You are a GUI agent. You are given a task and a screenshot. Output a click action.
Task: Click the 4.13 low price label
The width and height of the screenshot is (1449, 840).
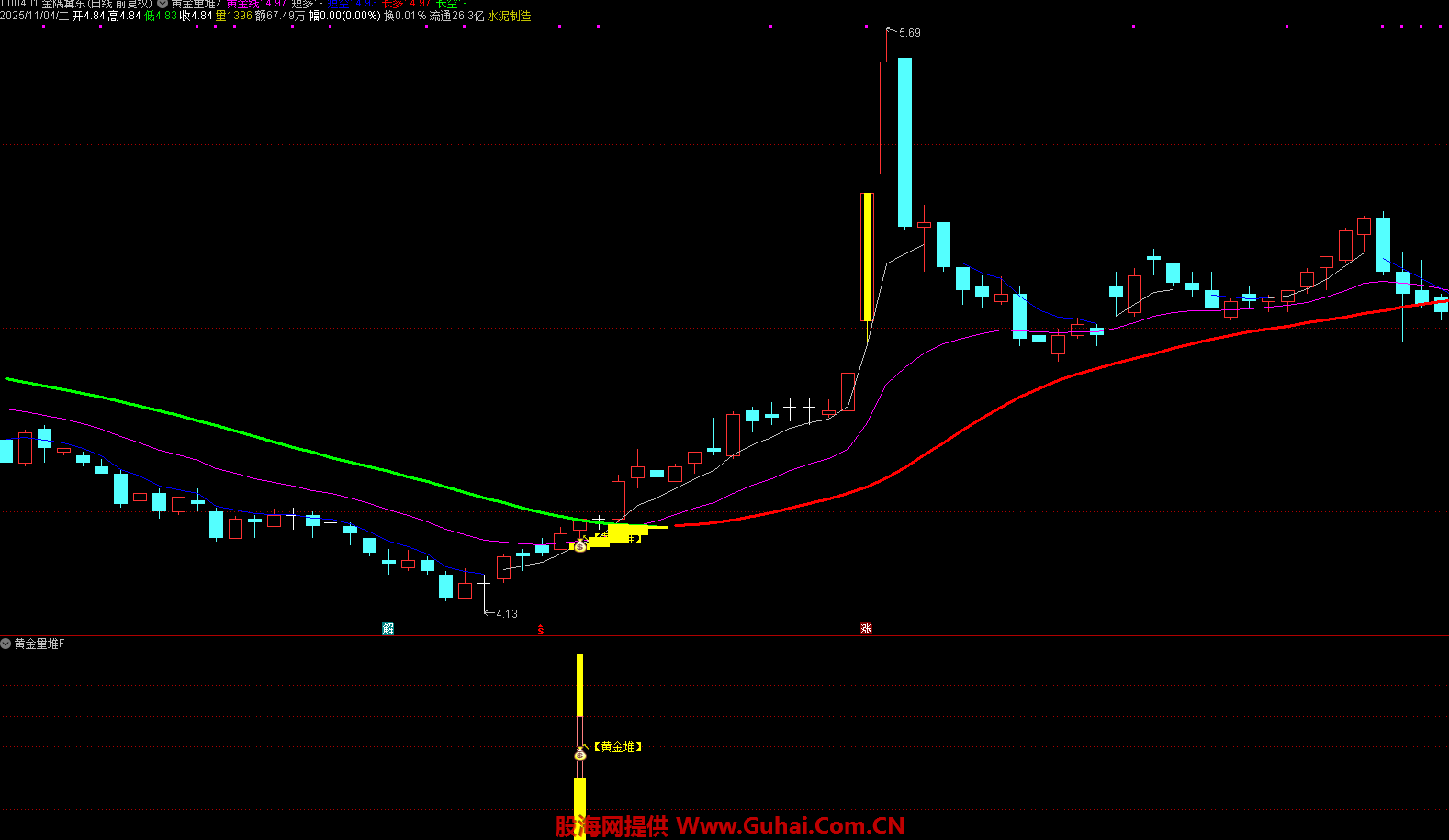pyautogui.click(x=506, y=614)
